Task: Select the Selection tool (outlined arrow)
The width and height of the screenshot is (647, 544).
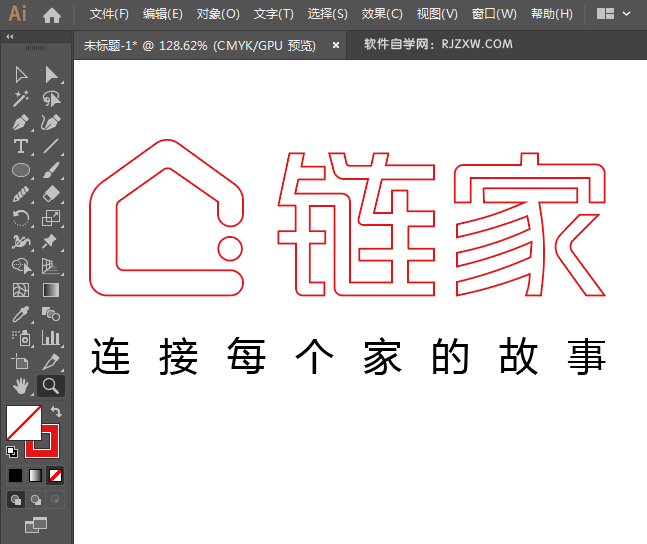Action: [21, 75]
